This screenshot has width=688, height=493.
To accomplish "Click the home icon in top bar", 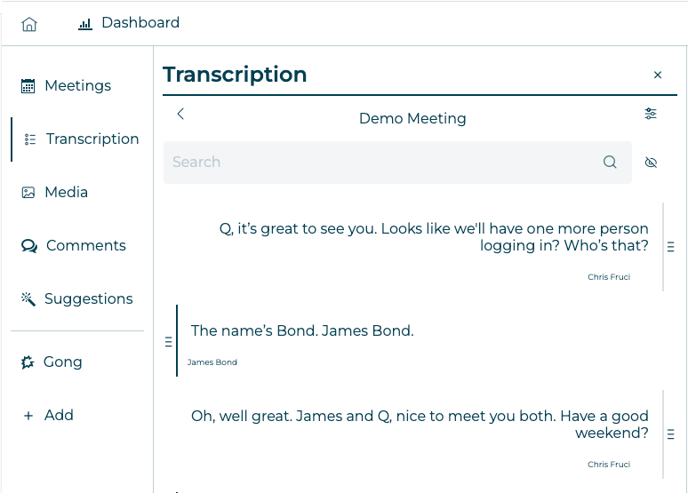I will [x=30, y=24].
